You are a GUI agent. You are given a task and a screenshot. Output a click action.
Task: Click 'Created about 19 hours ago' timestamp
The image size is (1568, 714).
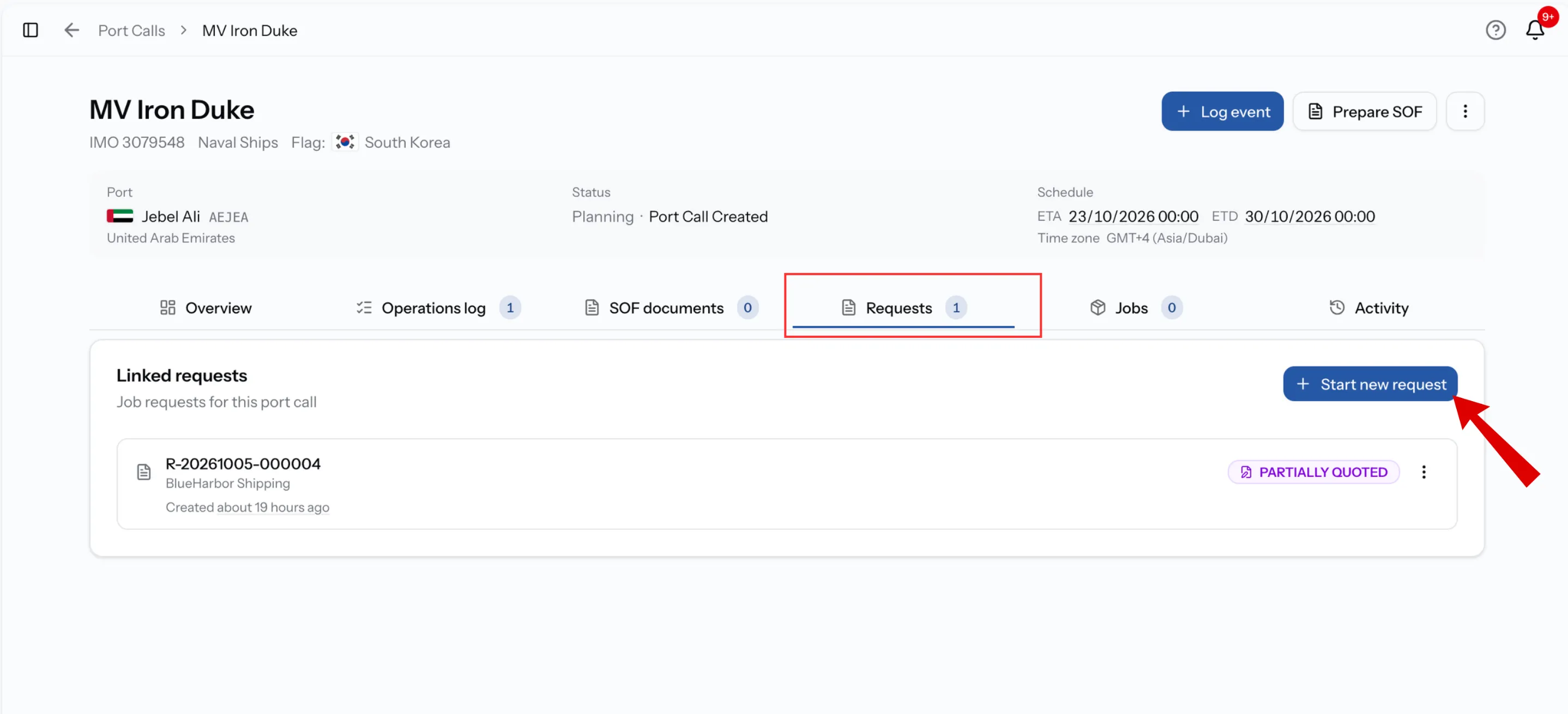247,507
